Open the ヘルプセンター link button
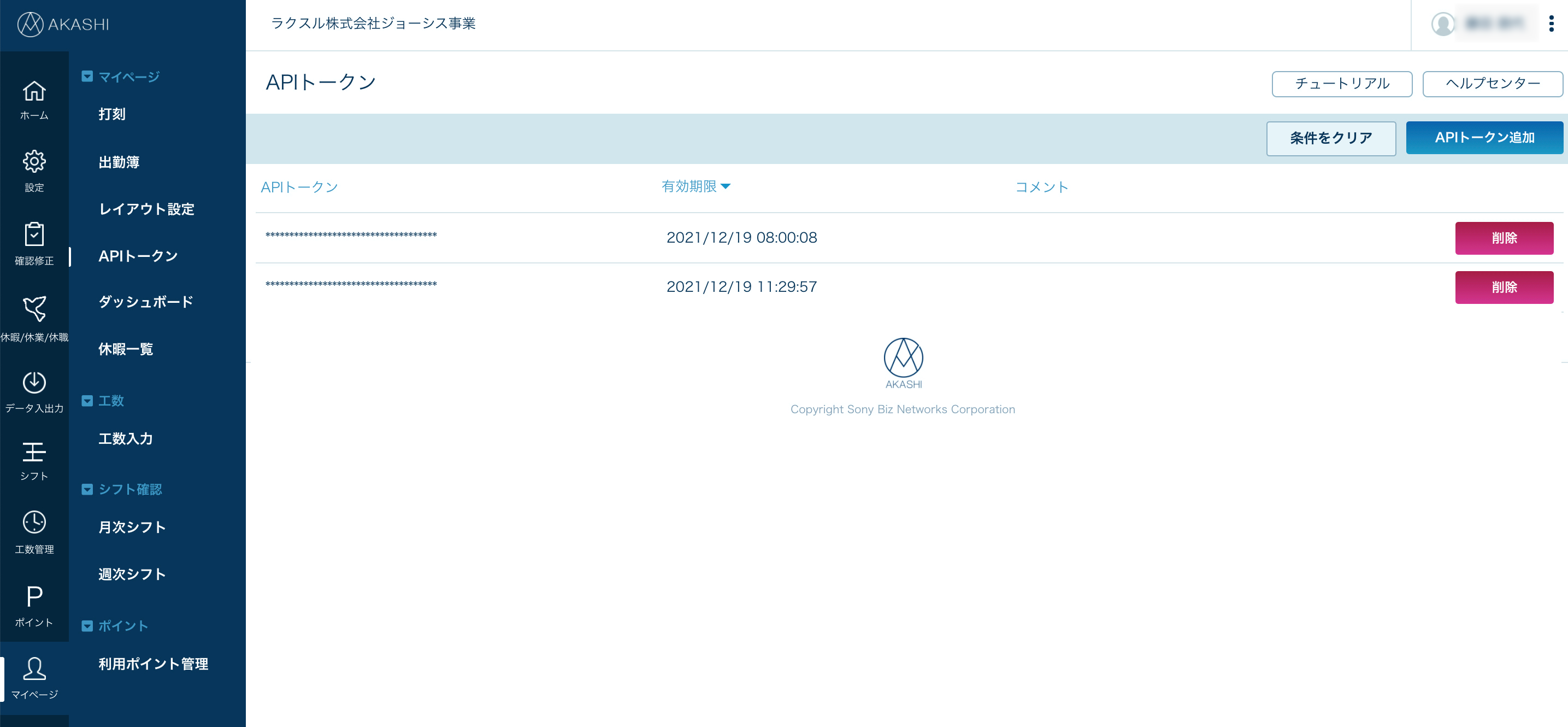 (x=1492, y=84)
